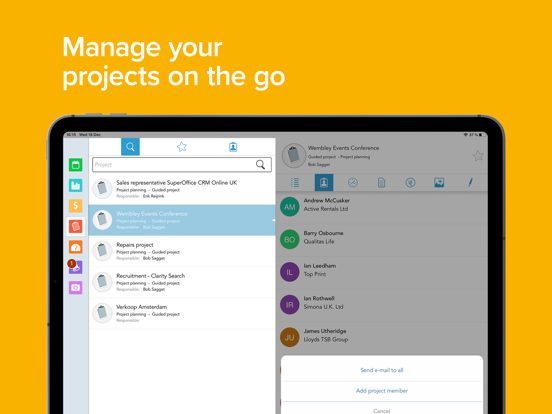This screenshot has height=414, width=552.
Task: Open member Ian Rothwell
Action: point(382,305)
